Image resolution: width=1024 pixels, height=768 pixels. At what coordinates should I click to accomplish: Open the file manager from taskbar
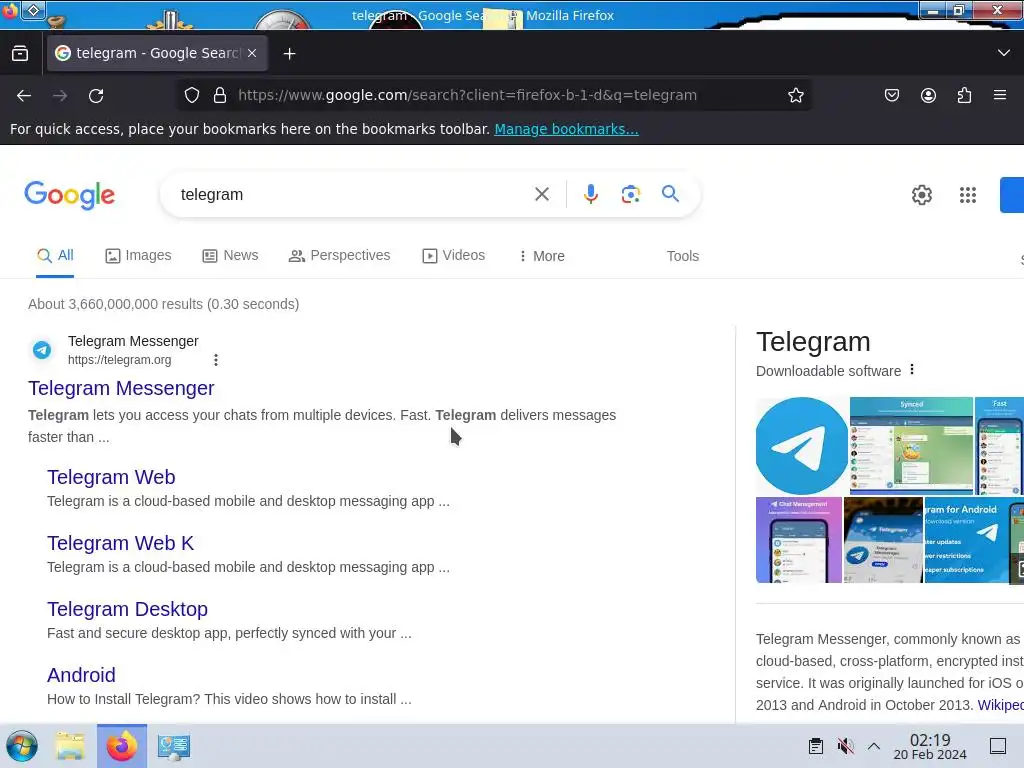70,746
